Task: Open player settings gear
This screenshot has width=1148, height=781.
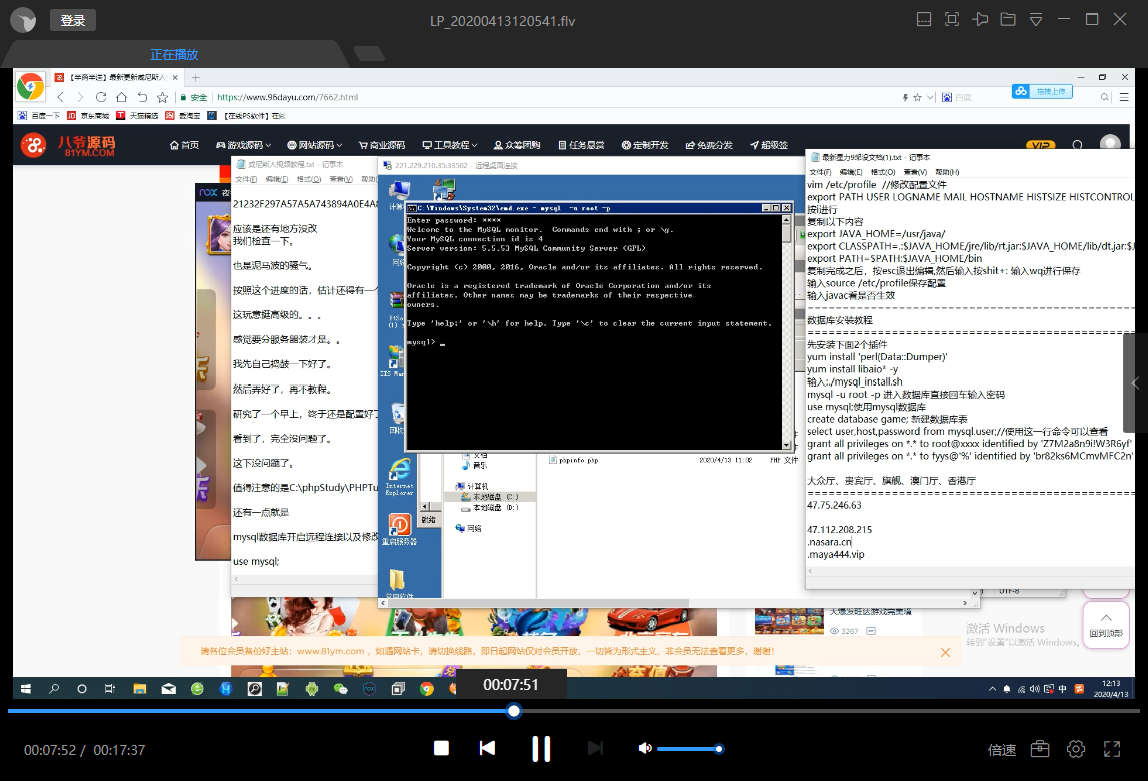Action: pyautogui.click(x=1076, y=749)
